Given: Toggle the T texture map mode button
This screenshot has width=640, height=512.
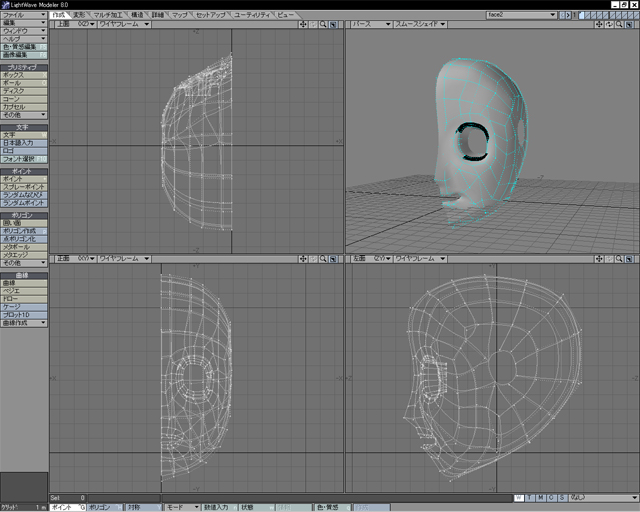Looking at the screenshot, I should click(x=529, y=497).
